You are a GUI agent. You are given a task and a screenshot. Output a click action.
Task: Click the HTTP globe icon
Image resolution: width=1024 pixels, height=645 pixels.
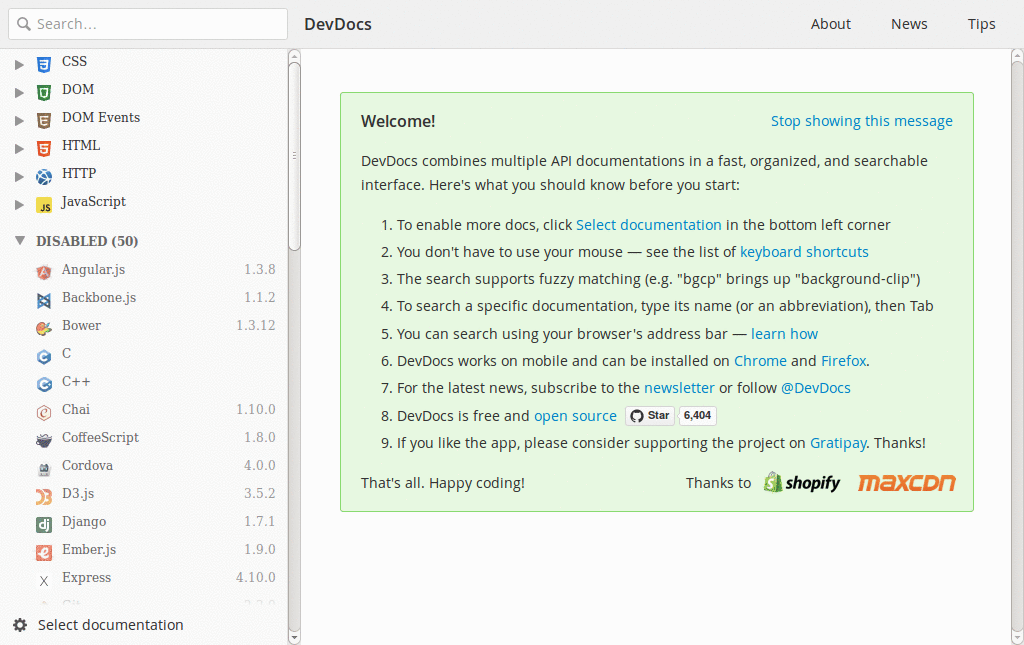coord(44,177)
